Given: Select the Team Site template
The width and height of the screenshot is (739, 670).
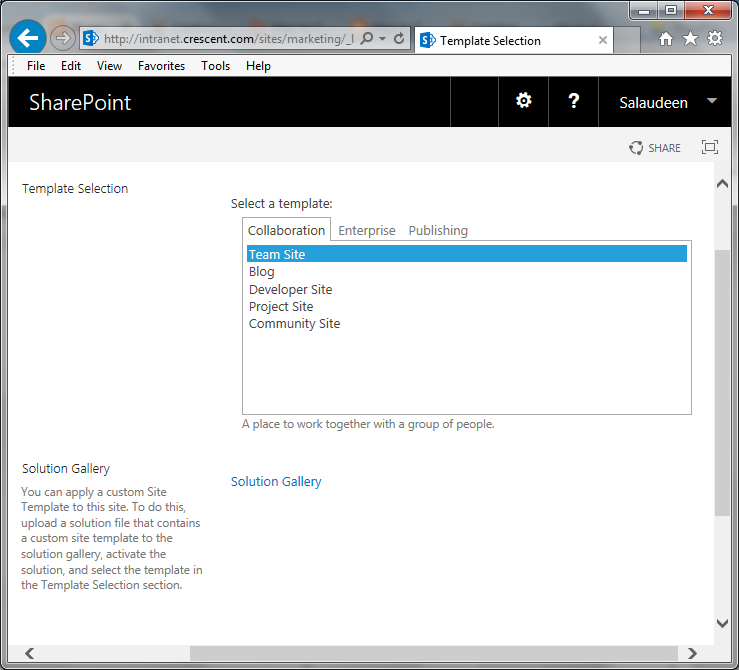Looking at the screenshot, I should point(467,254).
